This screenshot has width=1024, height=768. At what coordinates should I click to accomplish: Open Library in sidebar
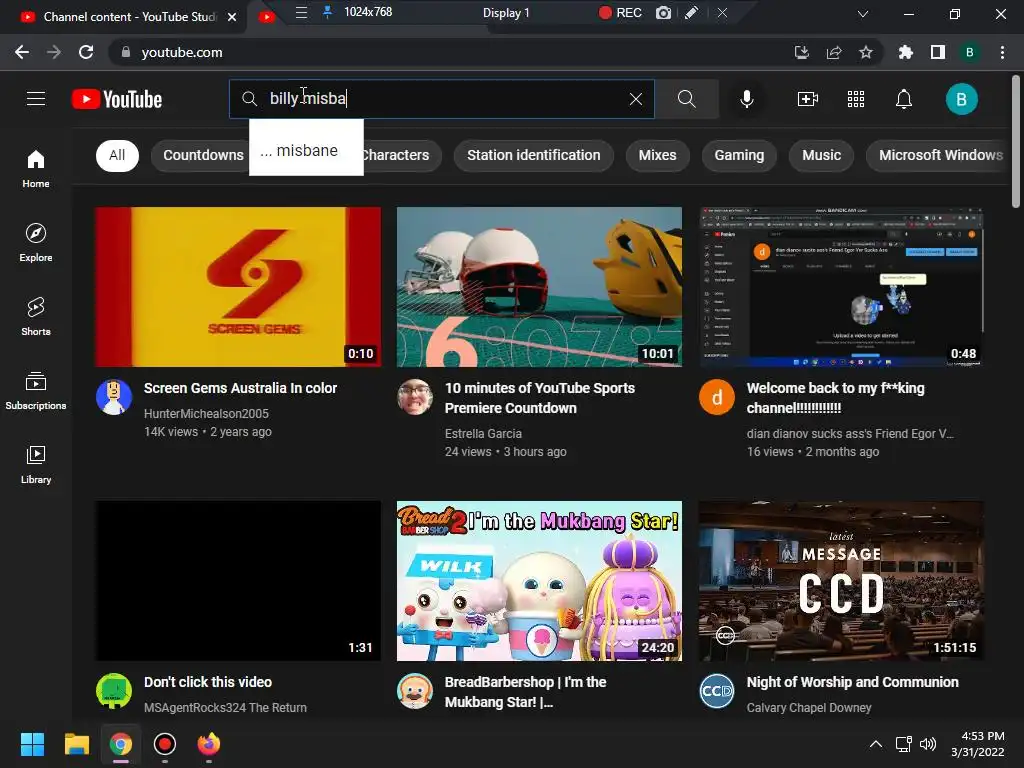(36, 464)
